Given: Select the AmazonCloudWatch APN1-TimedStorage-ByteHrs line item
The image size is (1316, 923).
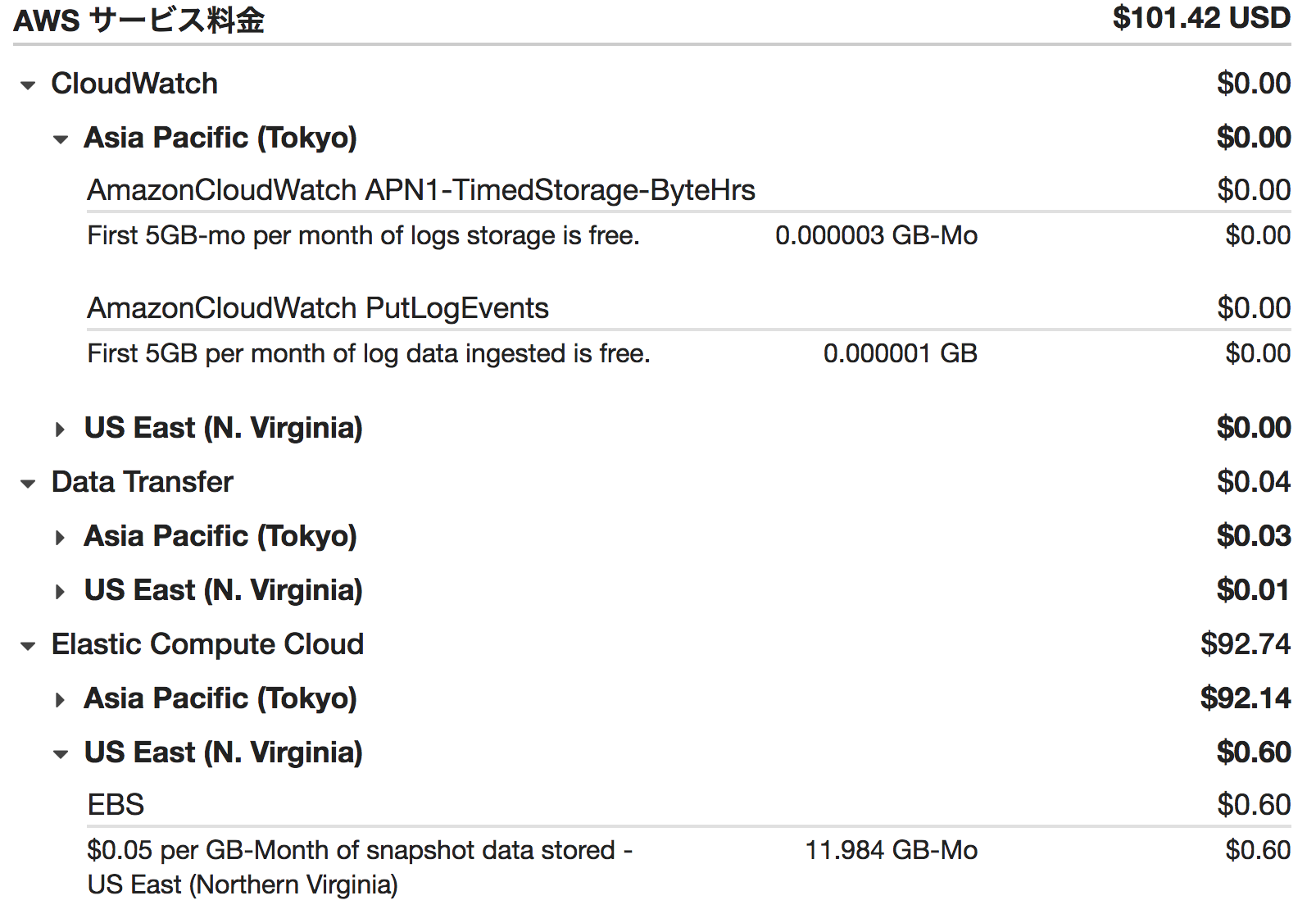Looking at the screenshot, I should pyautogui.click(x=423, y=190).
